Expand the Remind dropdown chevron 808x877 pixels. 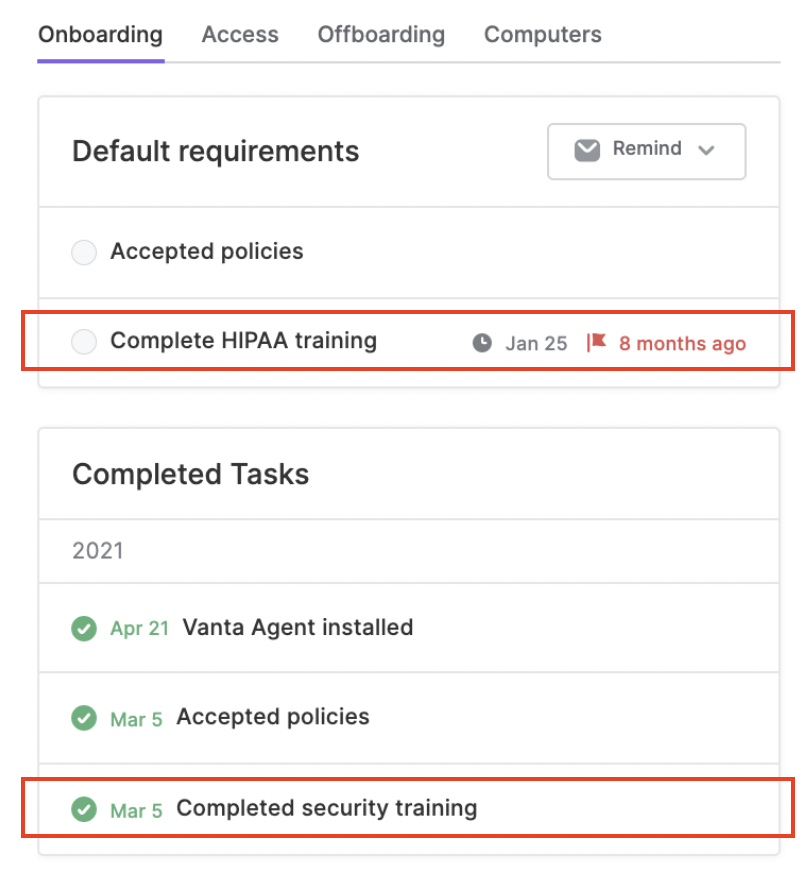coord(706,150)
